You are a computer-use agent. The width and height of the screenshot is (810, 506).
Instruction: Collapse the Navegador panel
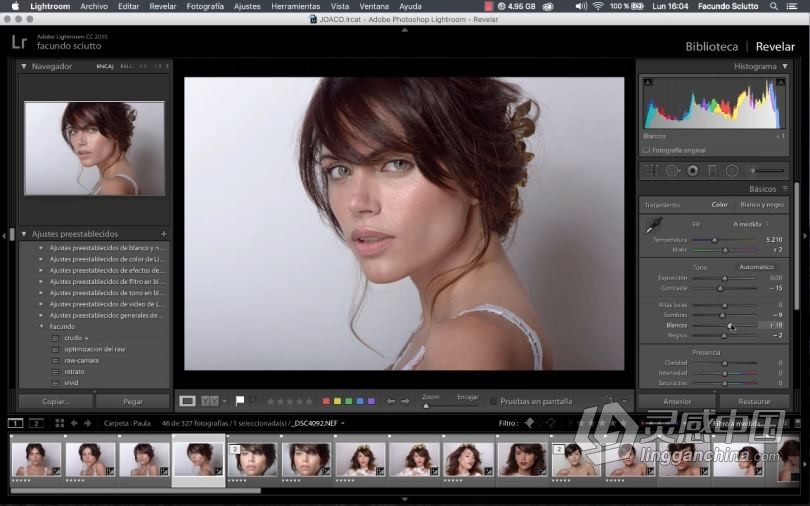(x=24, y=66)
